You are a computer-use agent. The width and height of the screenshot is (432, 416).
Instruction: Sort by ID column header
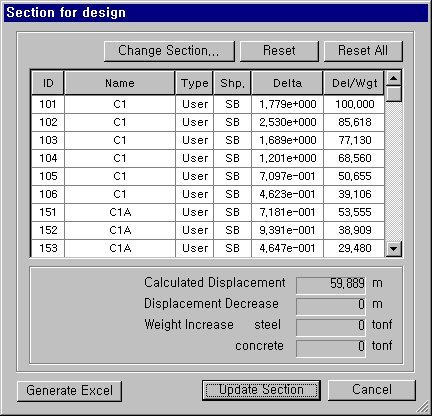pos(48,83)
